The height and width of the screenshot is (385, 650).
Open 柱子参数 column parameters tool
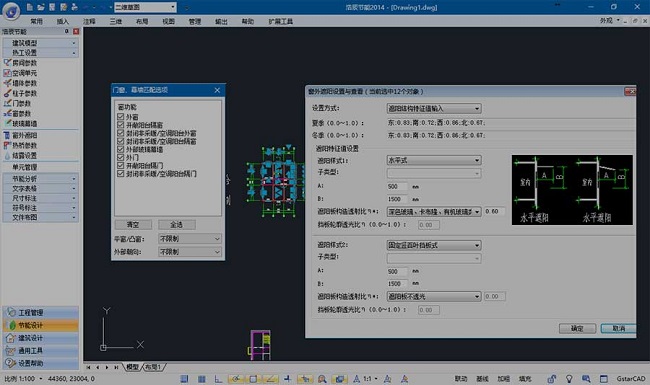20,93
